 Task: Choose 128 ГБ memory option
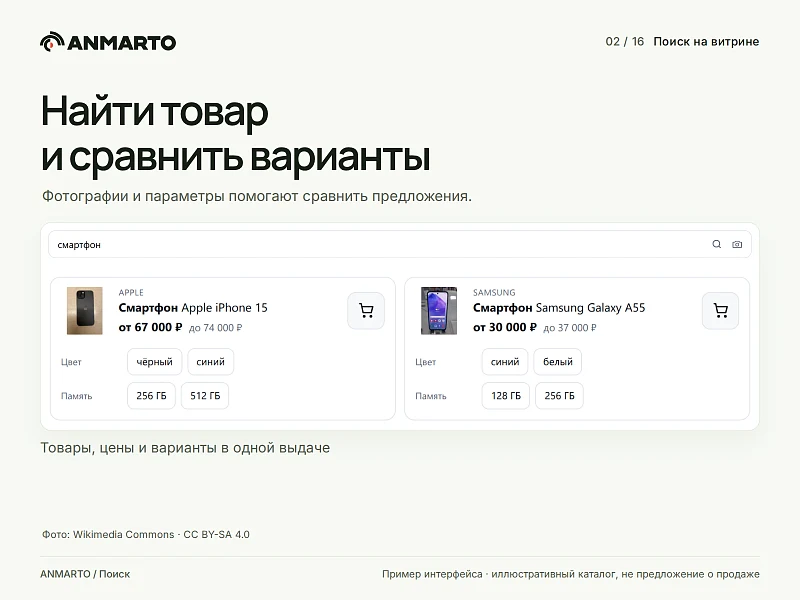tap(506, 395)
